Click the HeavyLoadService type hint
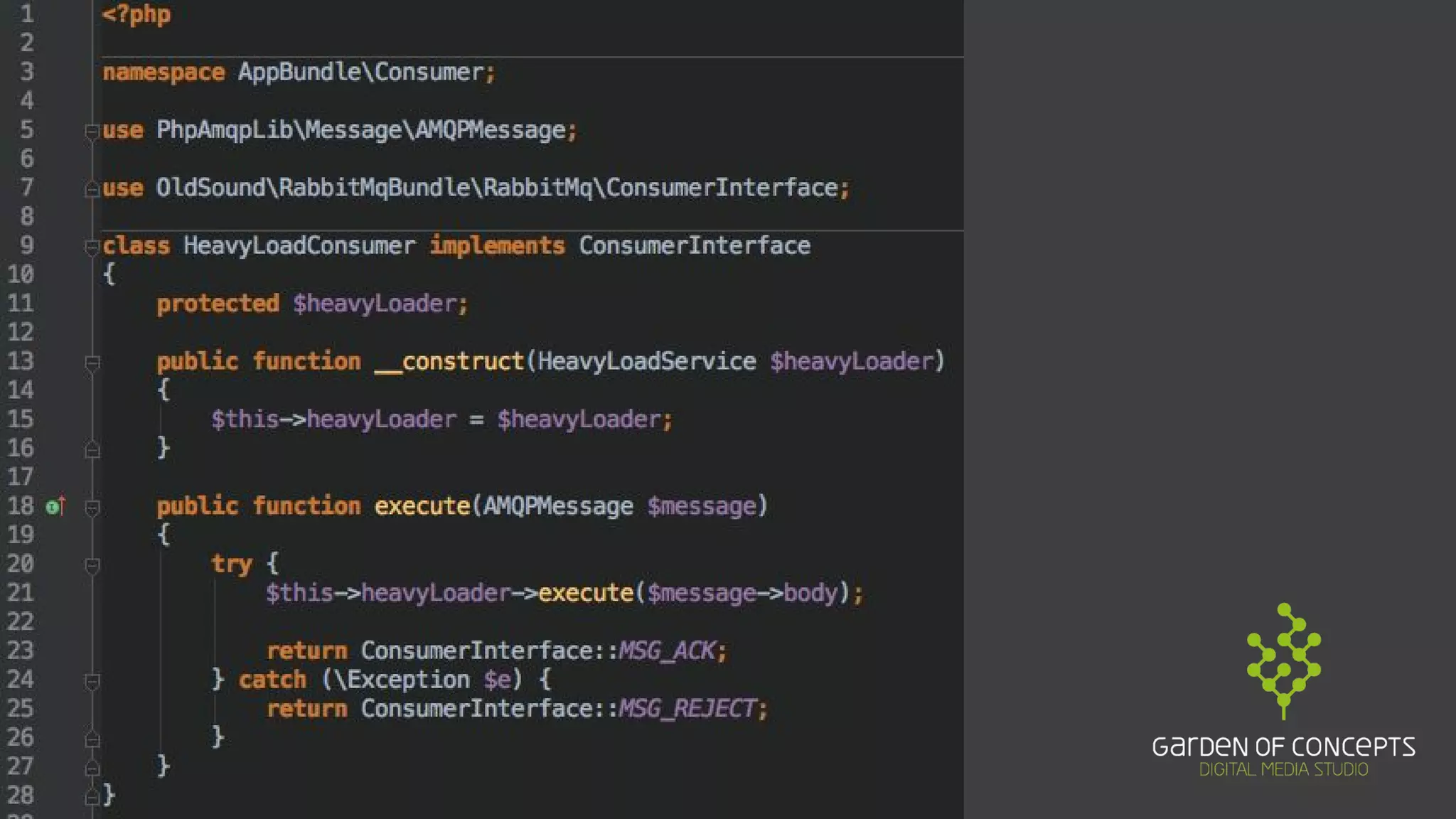 coord(647,362)
